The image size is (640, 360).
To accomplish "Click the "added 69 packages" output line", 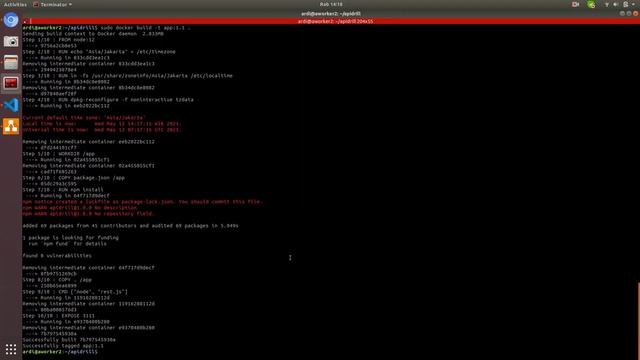I will coord(131,226).
